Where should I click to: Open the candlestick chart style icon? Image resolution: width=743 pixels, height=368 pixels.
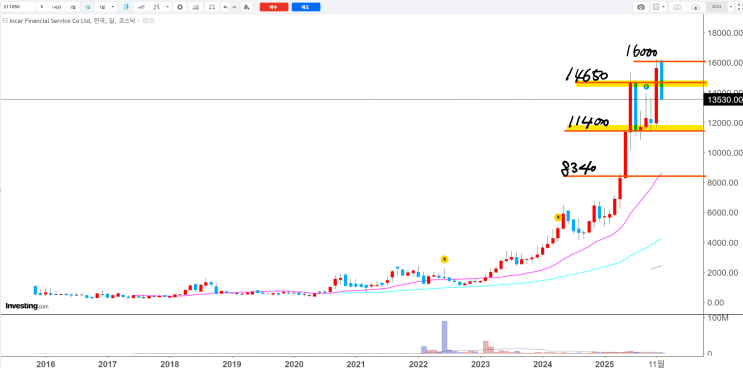[x=126, y=7]
